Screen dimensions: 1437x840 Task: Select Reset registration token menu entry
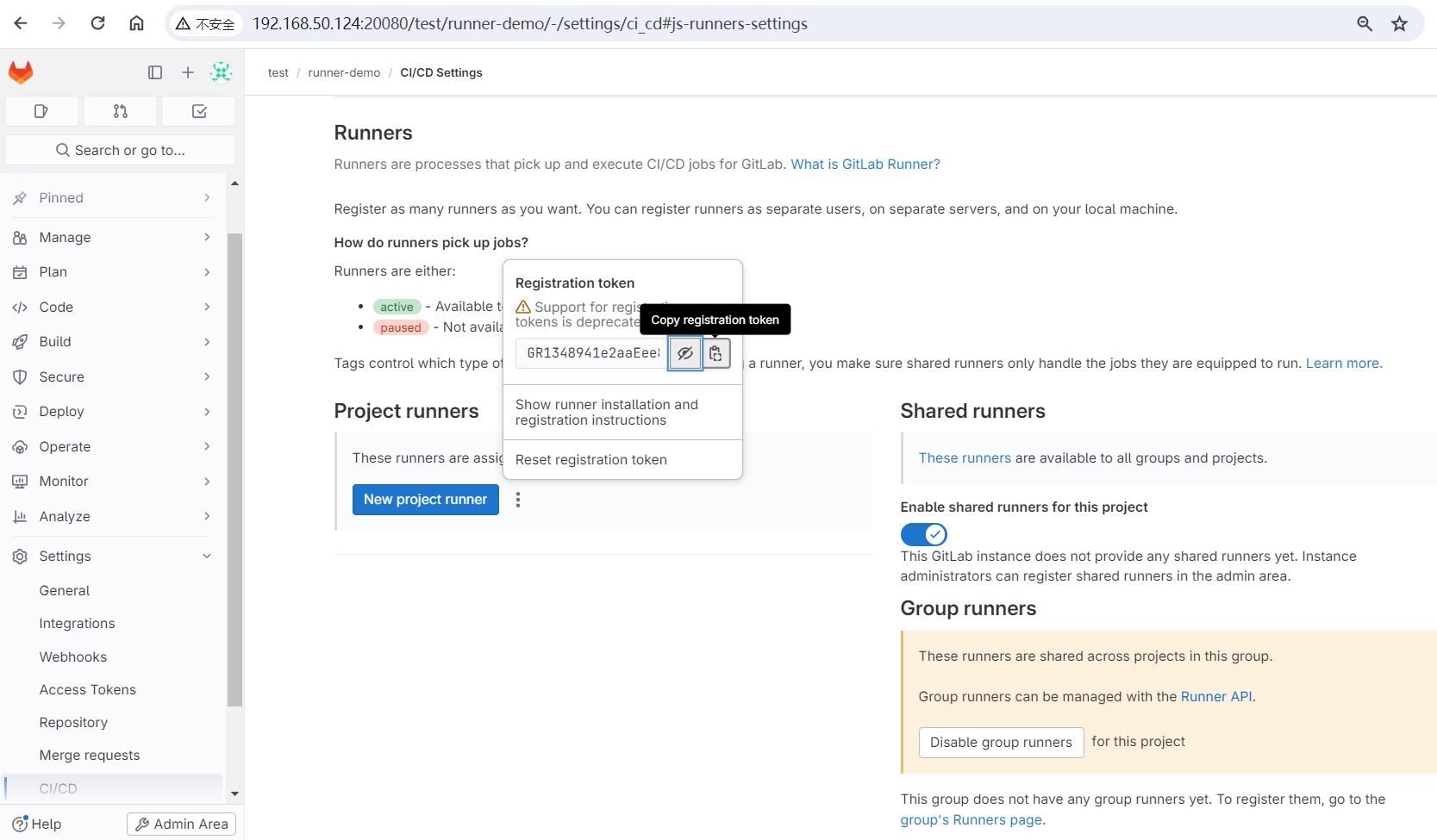point(590,459)
